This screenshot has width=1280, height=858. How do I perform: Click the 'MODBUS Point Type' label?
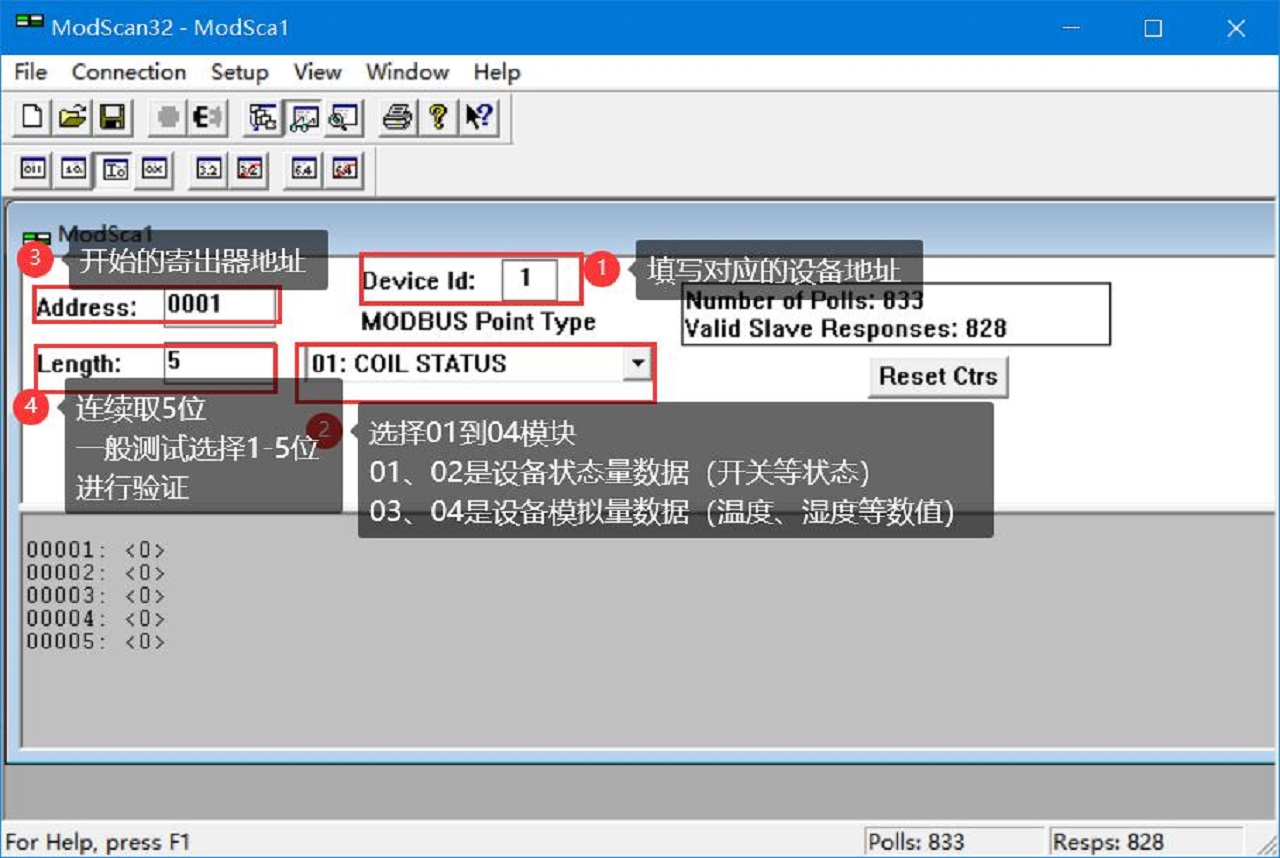(478, 322)
